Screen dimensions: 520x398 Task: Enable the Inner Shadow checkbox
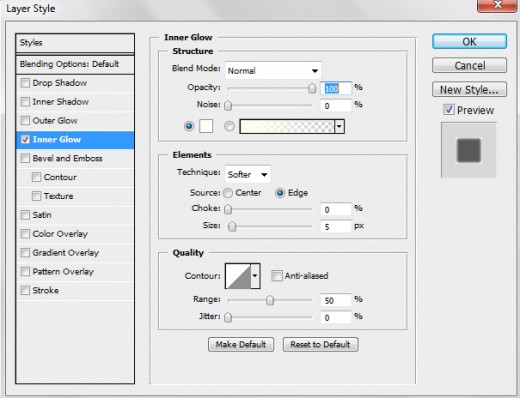[x=25, y=102]
